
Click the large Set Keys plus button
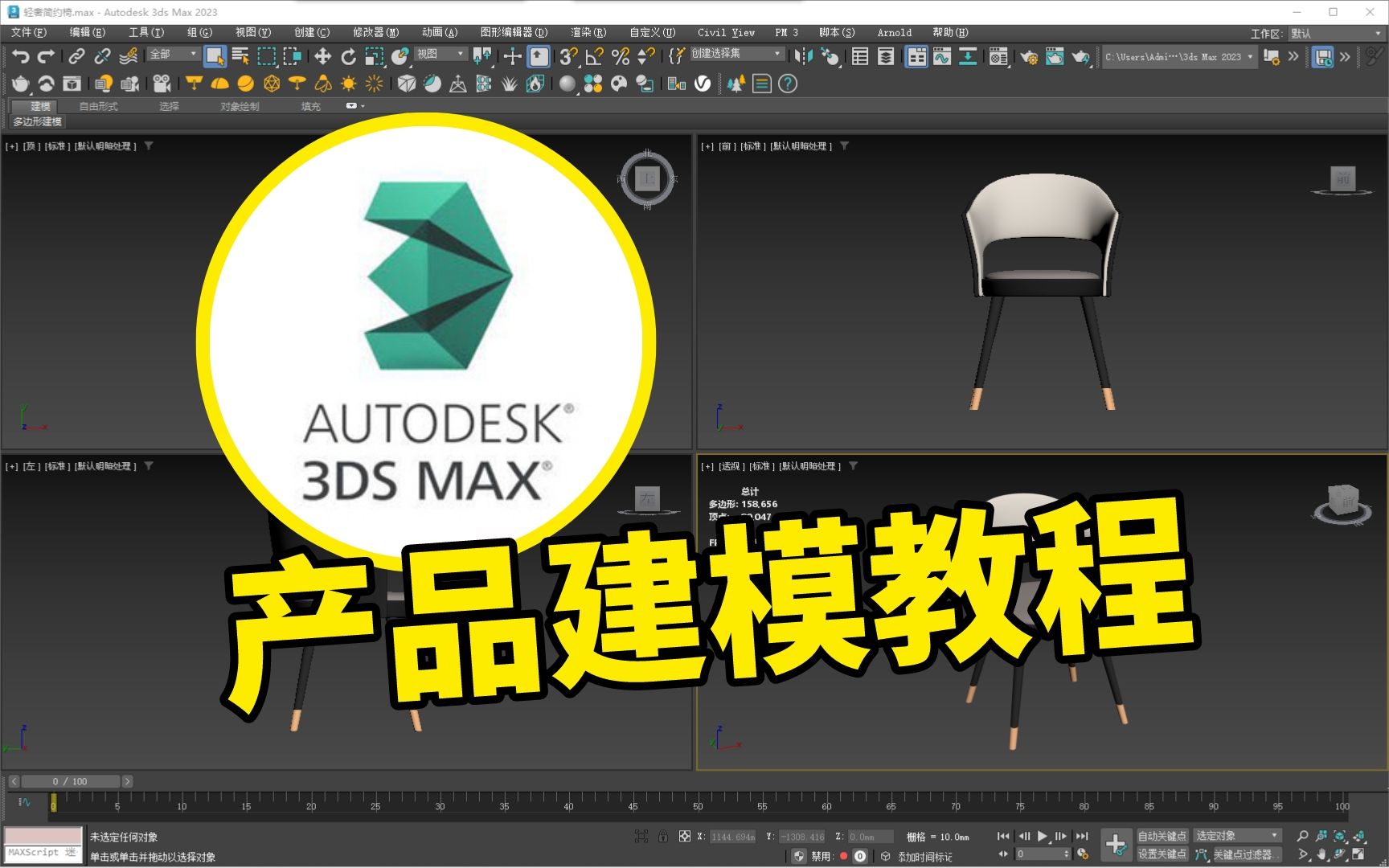pos(1116,844)
